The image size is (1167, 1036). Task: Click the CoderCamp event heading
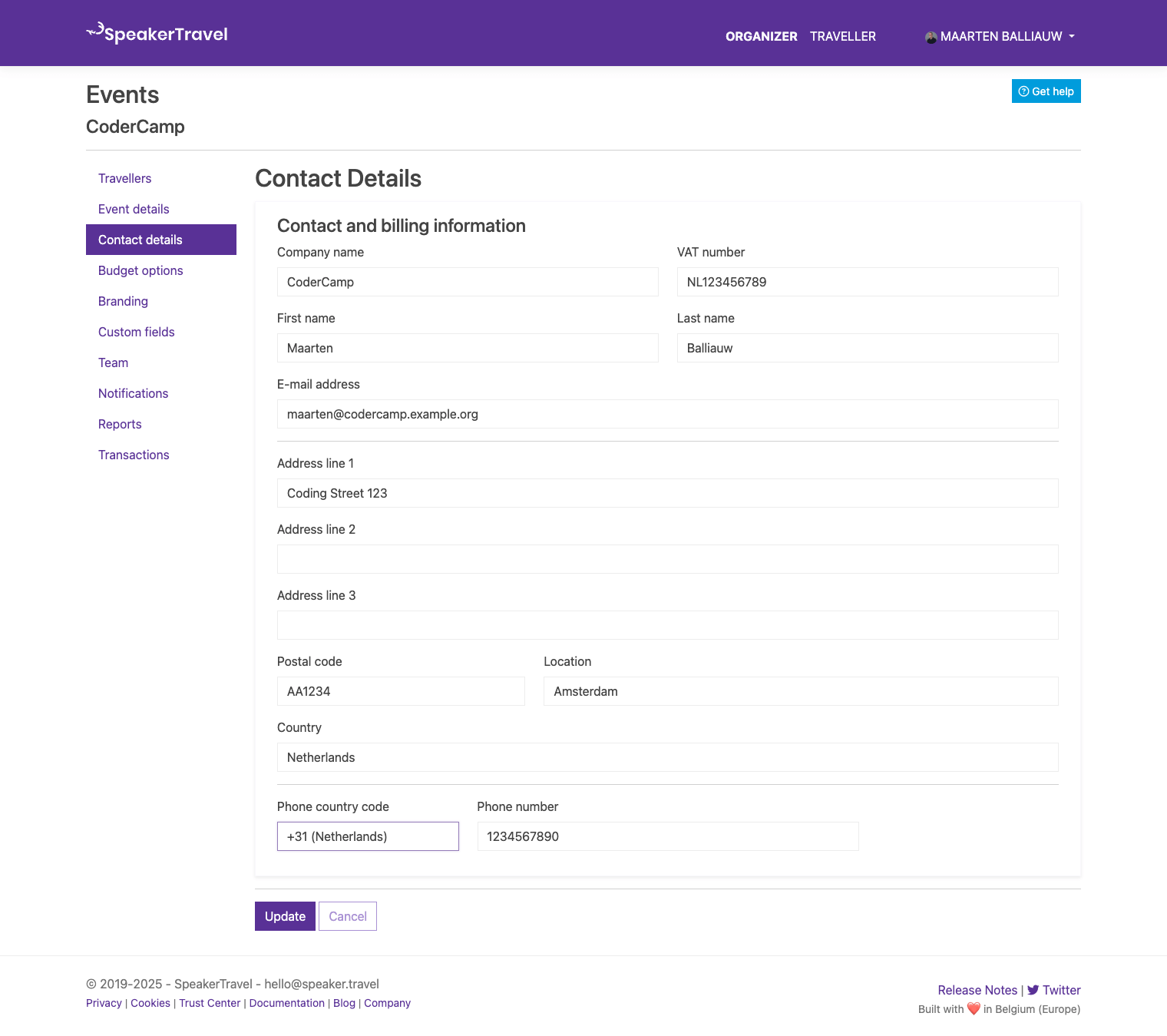(135, 127)
